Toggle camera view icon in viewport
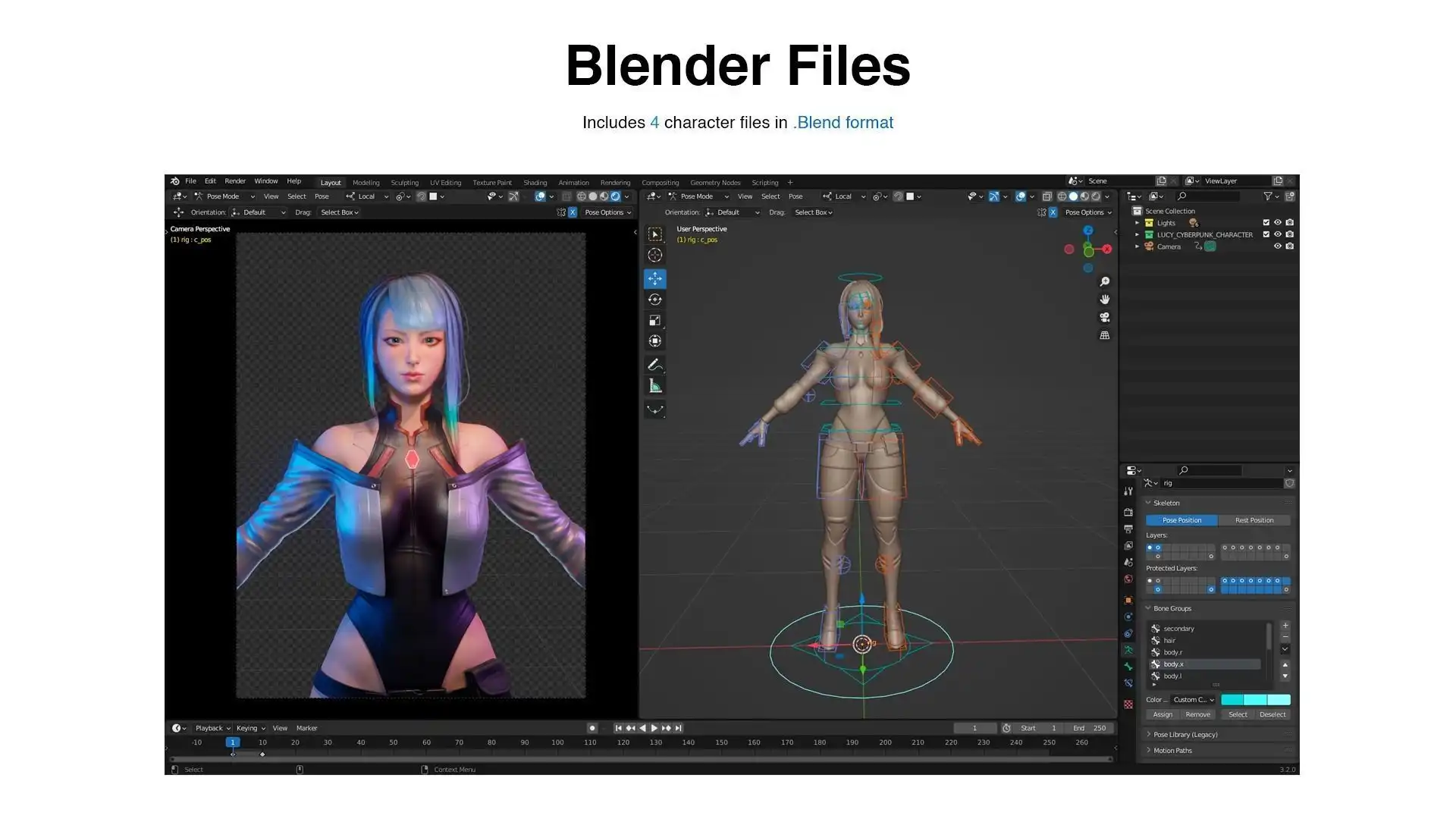Screen dimensions: 1456x819 click(x=1105, y=317)
